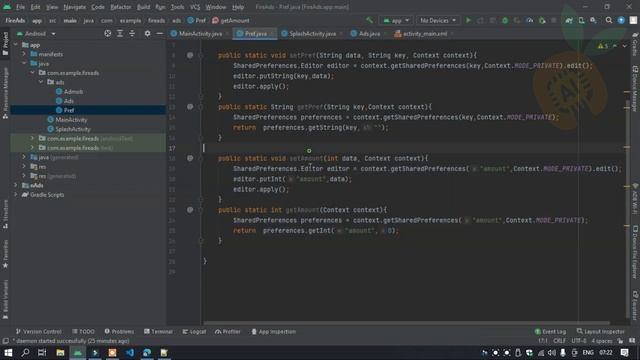Screen dimensions: 640x360
Task: Open the Layout Inspector
Action: [x=600, y=331]
